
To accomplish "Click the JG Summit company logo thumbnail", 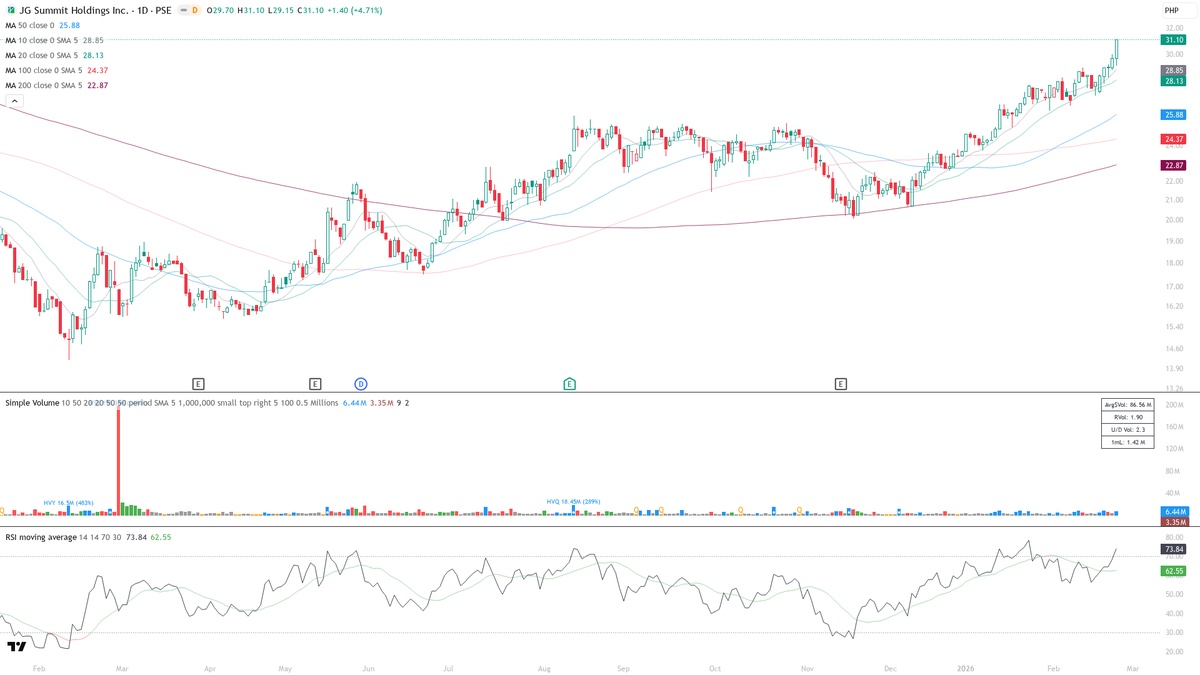I will [x=11, y=11].
